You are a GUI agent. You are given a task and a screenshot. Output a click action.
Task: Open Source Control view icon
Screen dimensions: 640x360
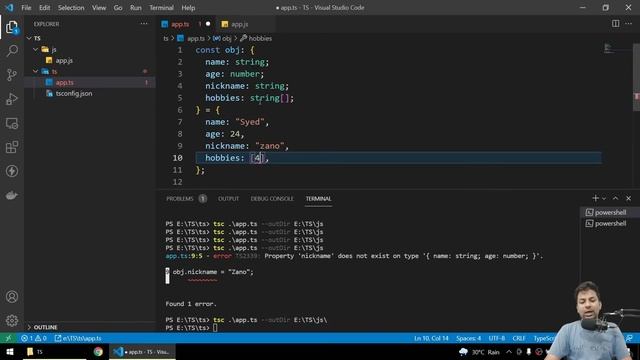coord(12,75)
